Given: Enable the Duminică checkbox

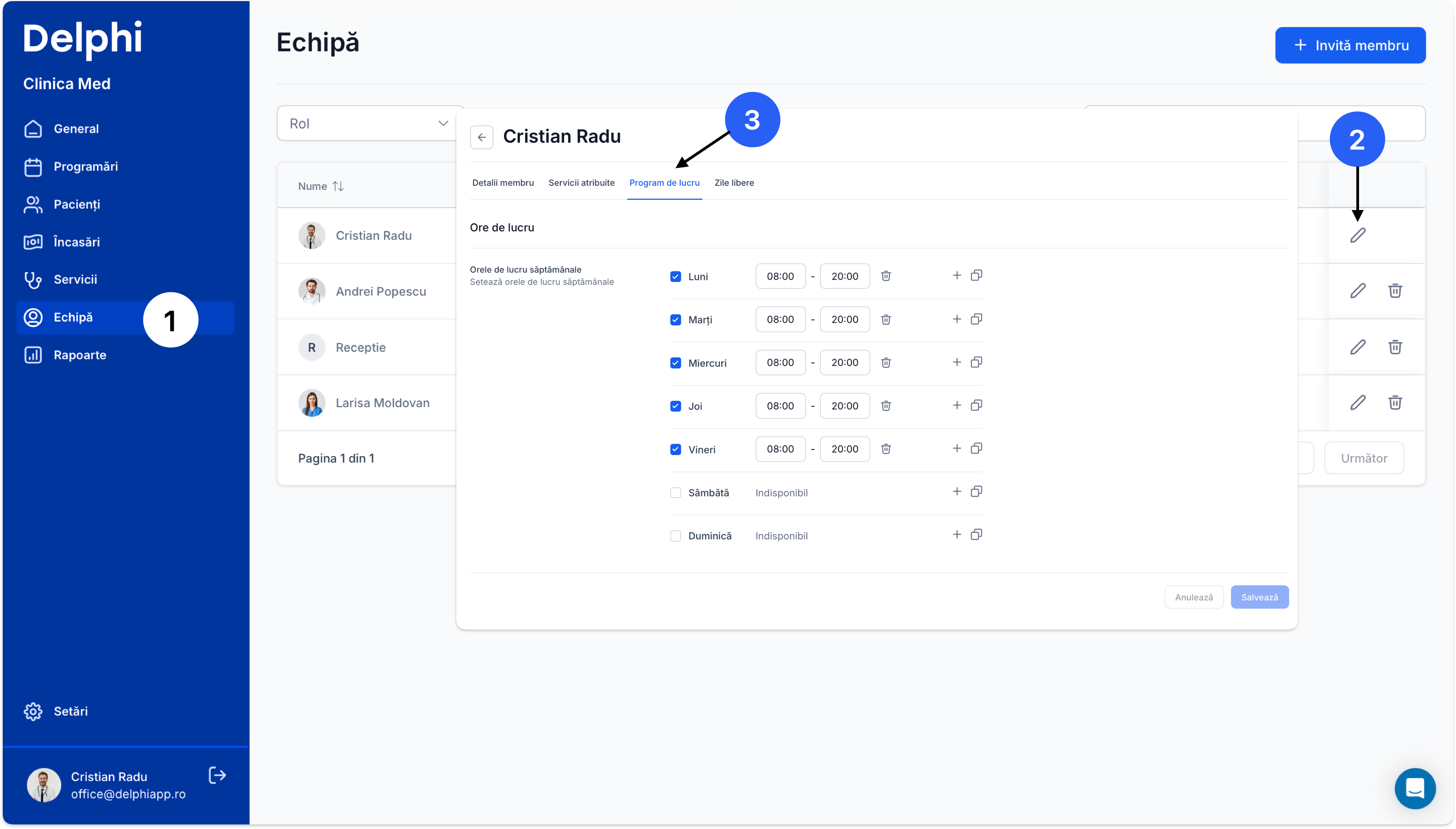Looking at the screenshot, I should pyautogui.click(x=675, y=536).
